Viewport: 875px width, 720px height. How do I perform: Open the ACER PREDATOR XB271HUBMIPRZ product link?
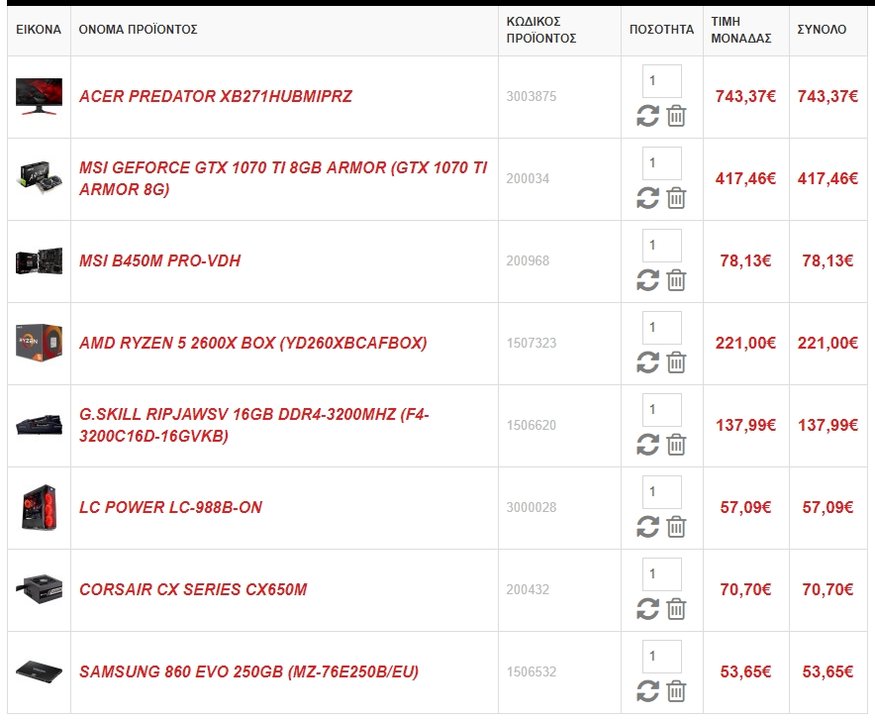(x=215, y=97)
